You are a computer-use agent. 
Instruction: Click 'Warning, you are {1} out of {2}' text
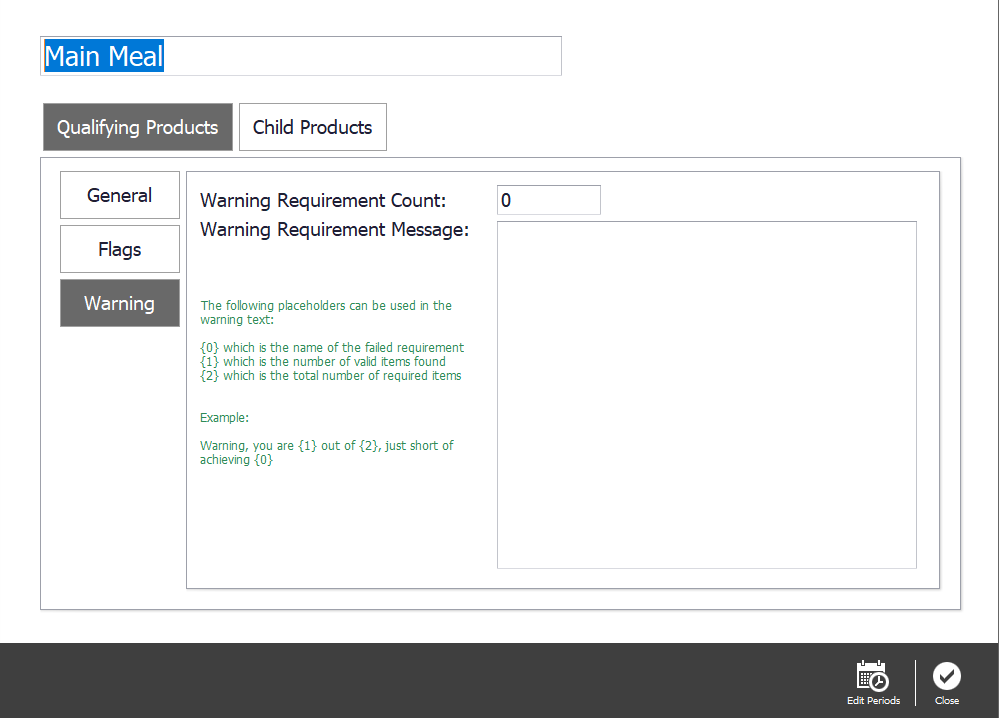(x=327, y=452)
